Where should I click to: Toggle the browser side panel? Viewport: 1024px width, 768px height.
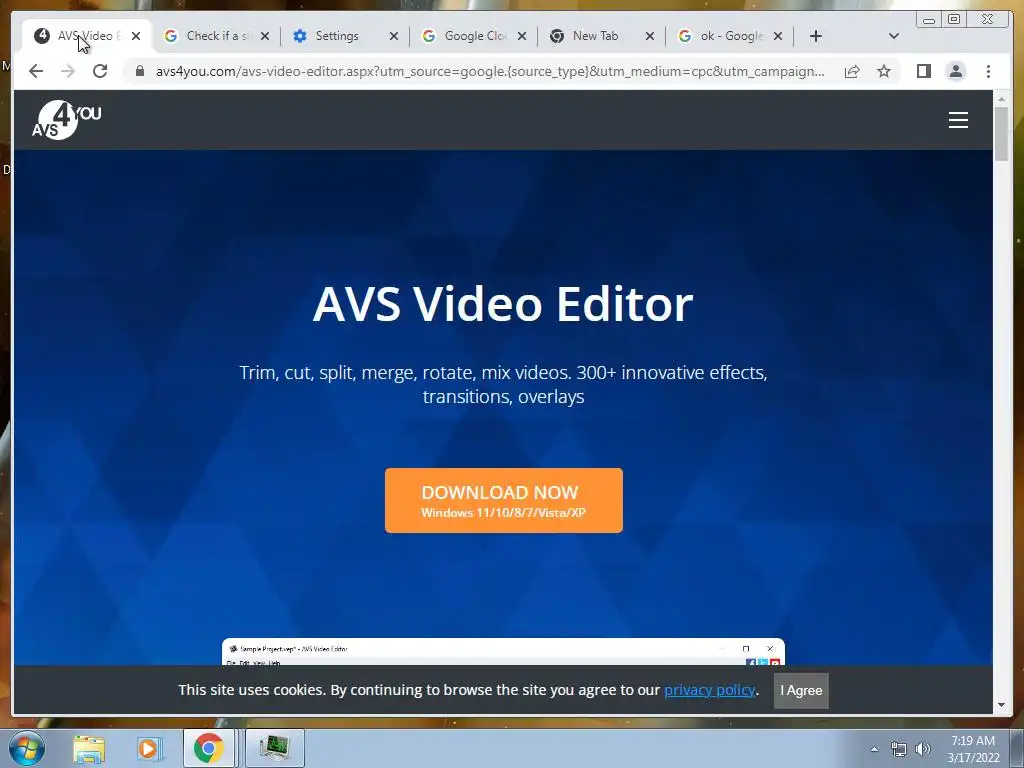pyautogui.click(x=923, y=71)
